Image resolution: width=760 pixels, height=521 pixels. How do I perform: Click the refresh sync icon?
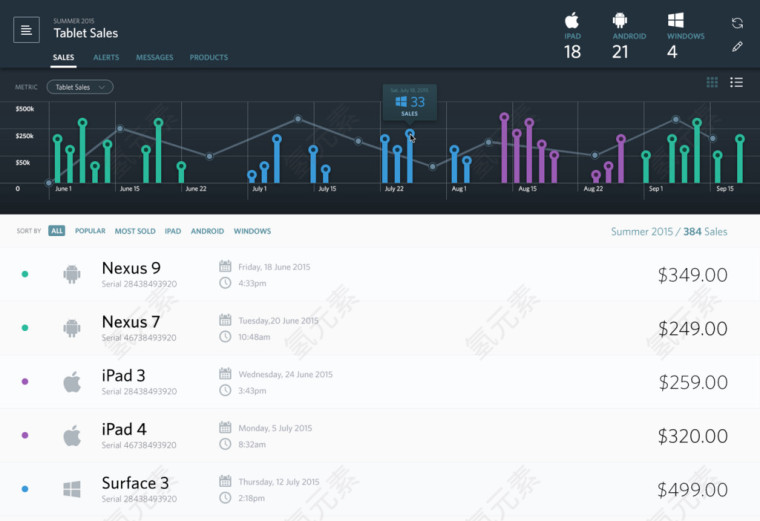coord(737,23)
